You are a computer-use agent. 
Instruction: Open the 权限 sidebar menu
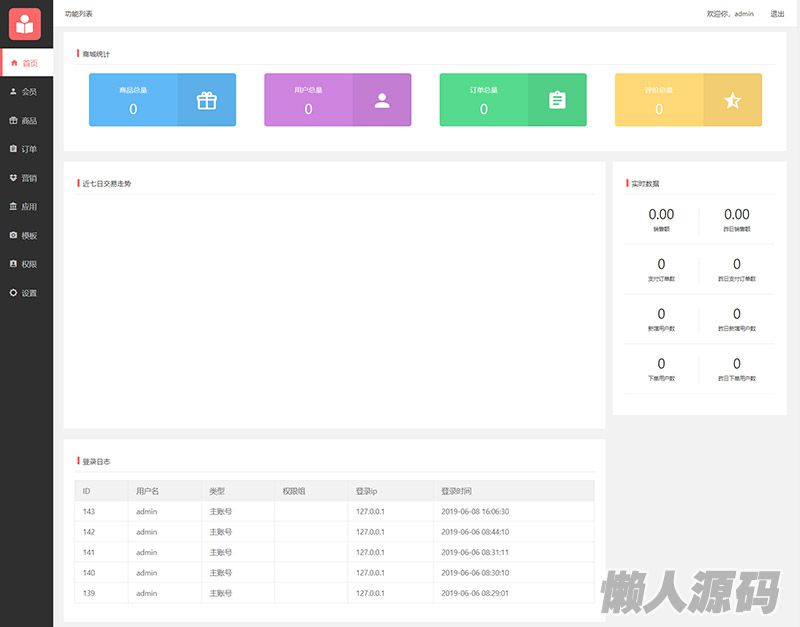(28, 264)
